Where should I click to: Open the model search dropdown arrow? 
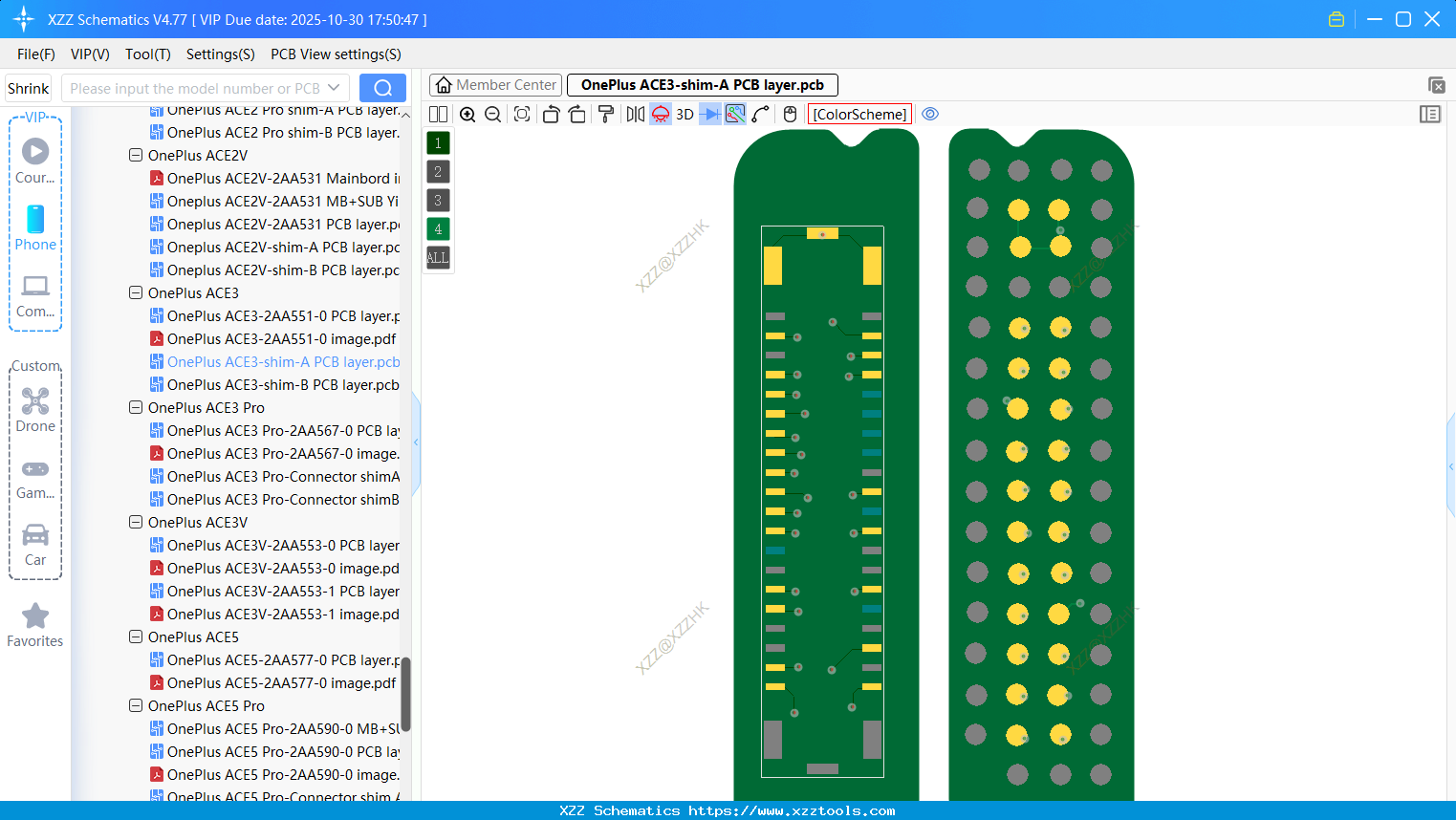coord(334,88)
